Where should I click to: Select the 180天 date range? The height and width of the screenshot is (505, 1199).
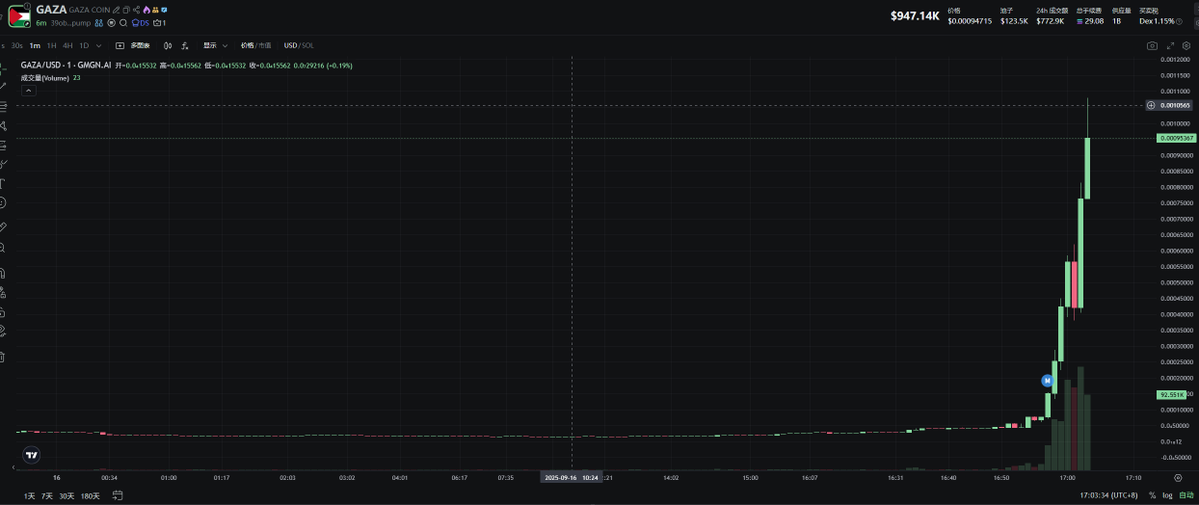pyautogui.click(x=90, y=496)
